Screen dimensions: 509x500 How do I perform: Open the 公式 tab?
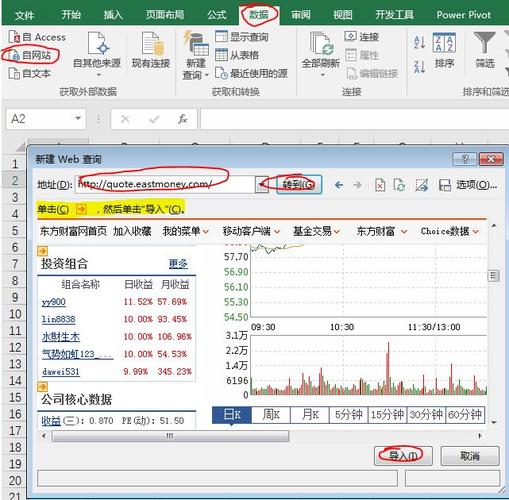[x=217, y=15]
